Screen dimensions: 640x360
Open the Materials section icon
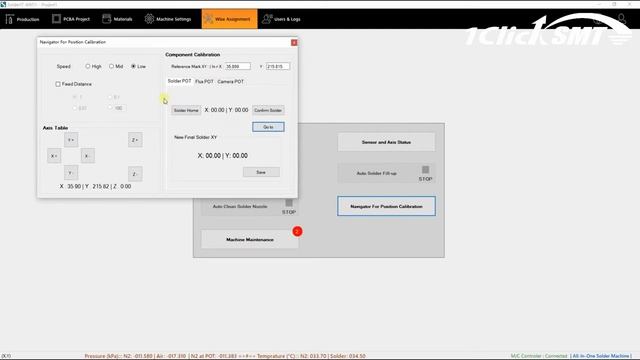(x=107, y=19)
